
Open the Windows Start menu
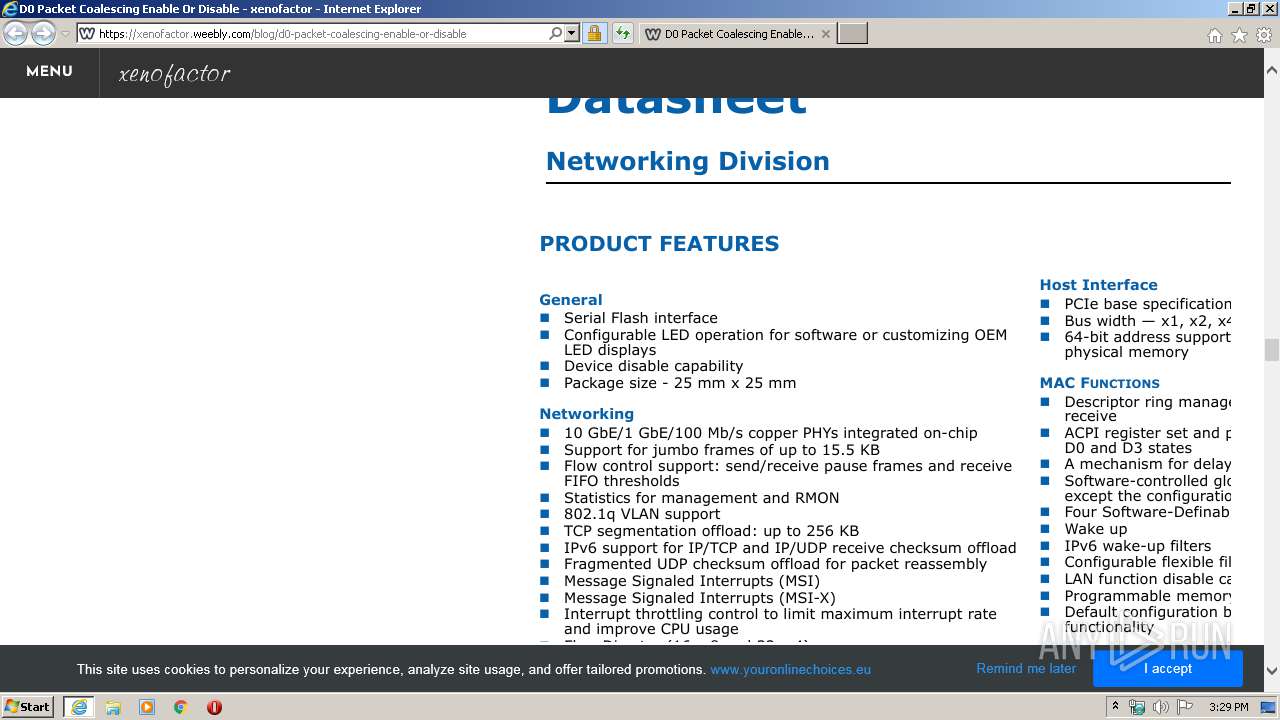click(x=28, y=706)
